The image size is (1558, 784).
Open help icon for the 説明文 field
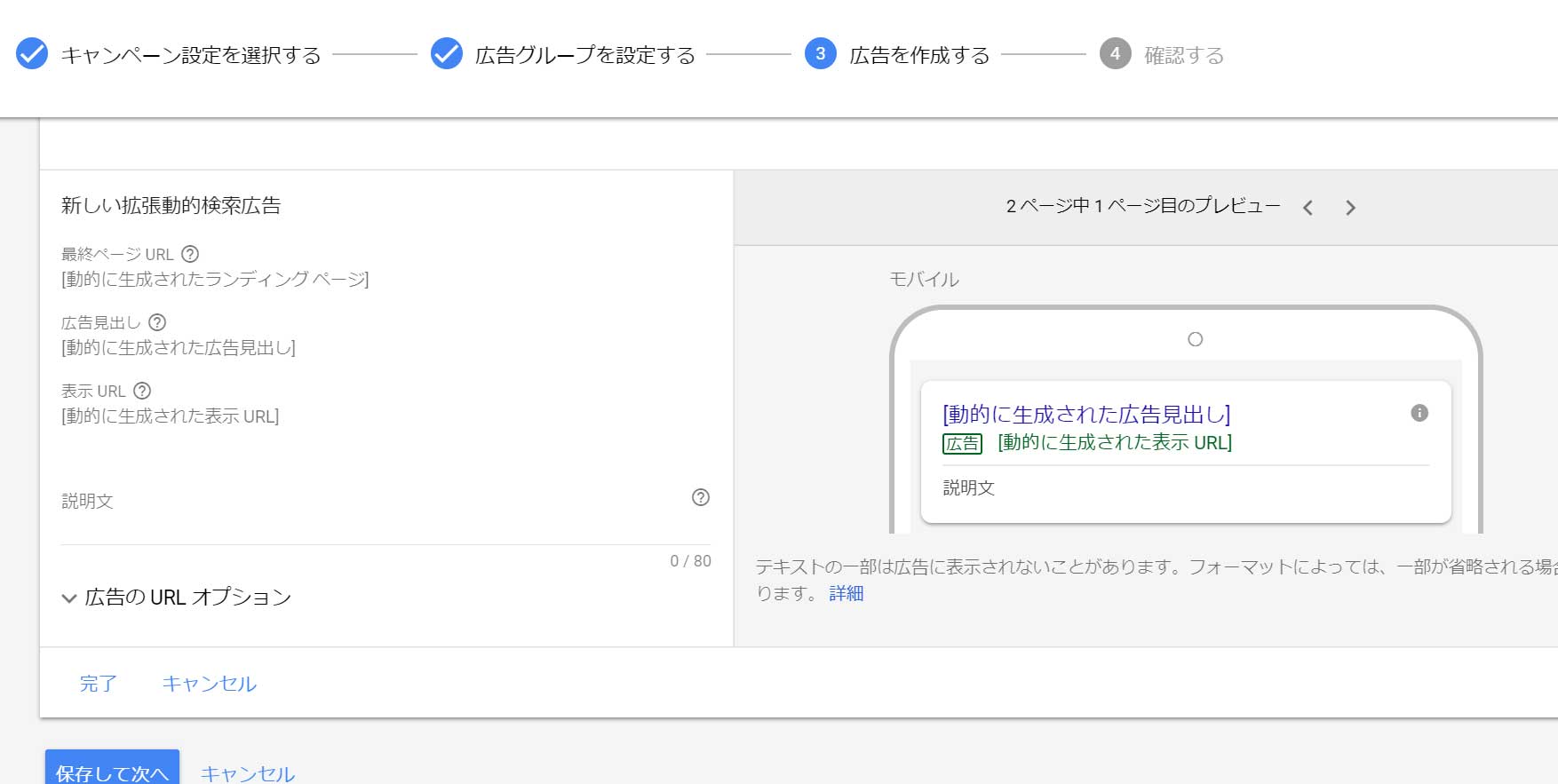(701, 497)
